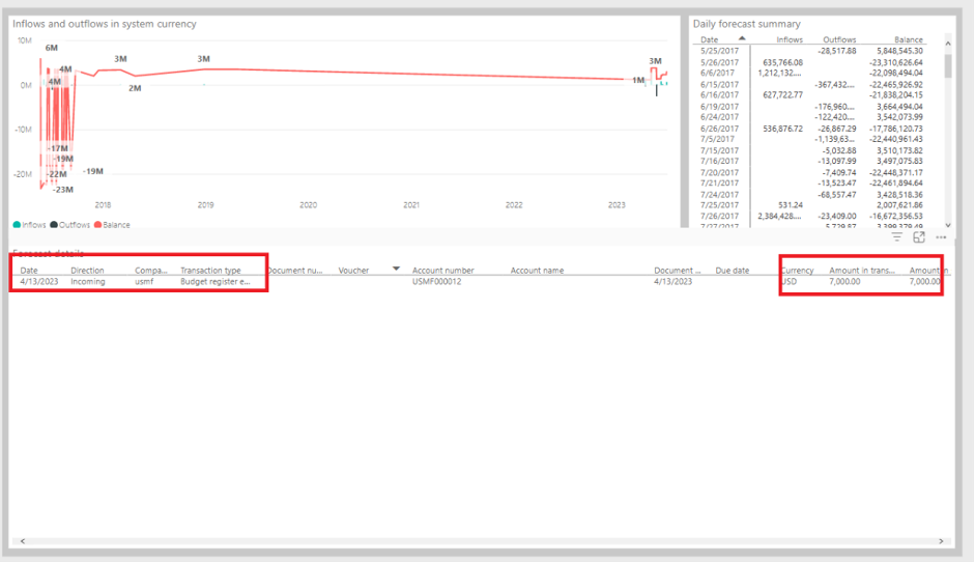Open the filter icon above Forecast details
The image size is (977, 564).
coord(897,237)
